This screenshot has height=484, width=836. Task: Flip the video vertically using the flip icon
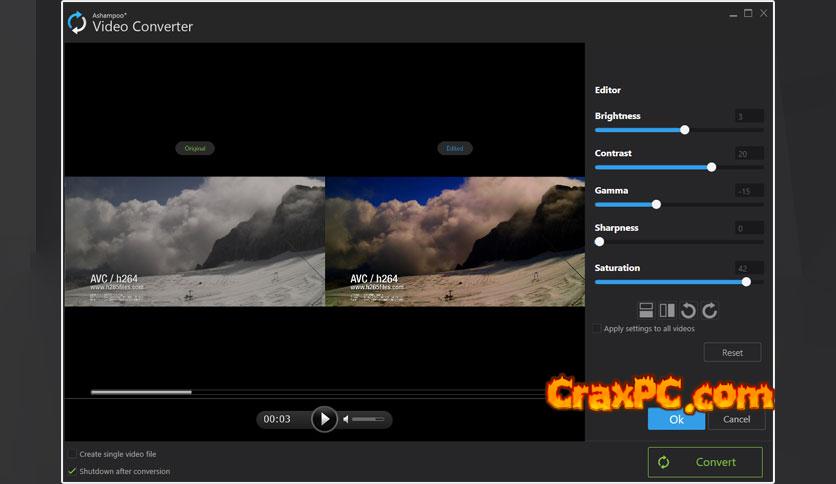click(646, 311)
